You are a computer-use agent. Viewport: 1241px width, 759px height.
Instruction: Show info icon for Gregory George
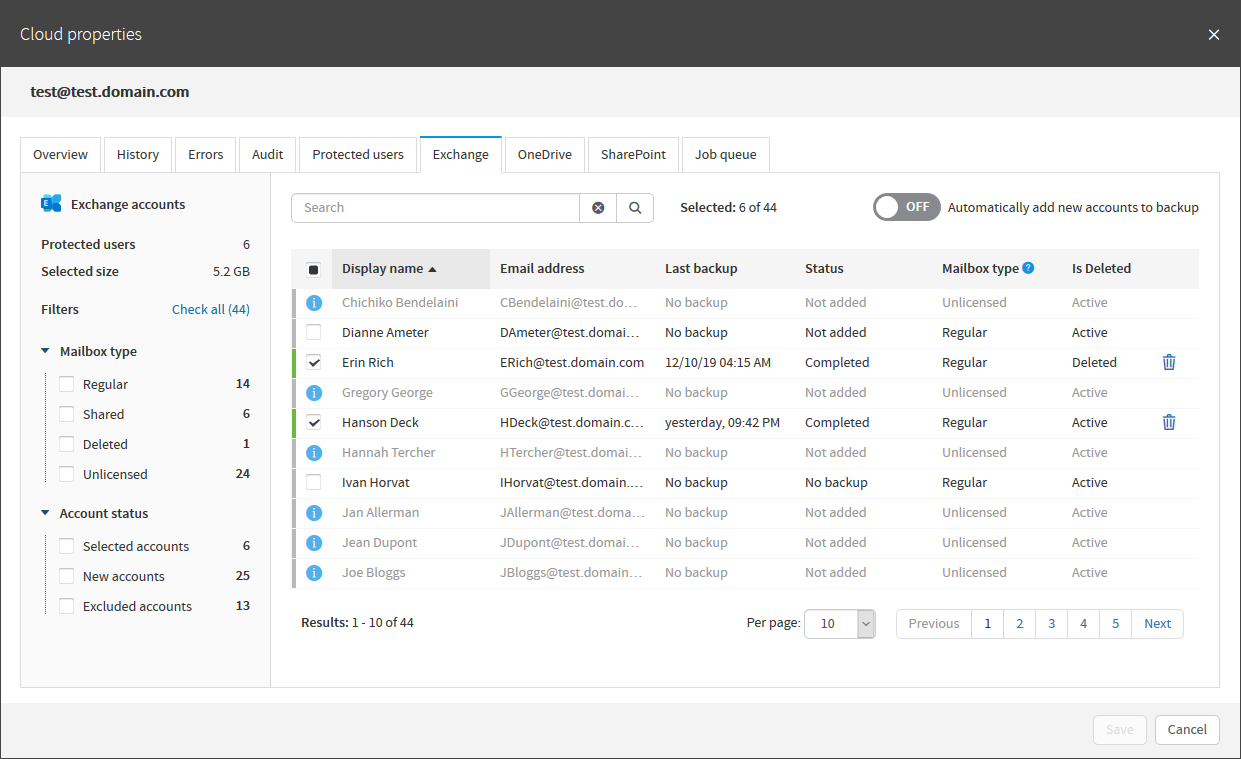[x=314, y=392]
